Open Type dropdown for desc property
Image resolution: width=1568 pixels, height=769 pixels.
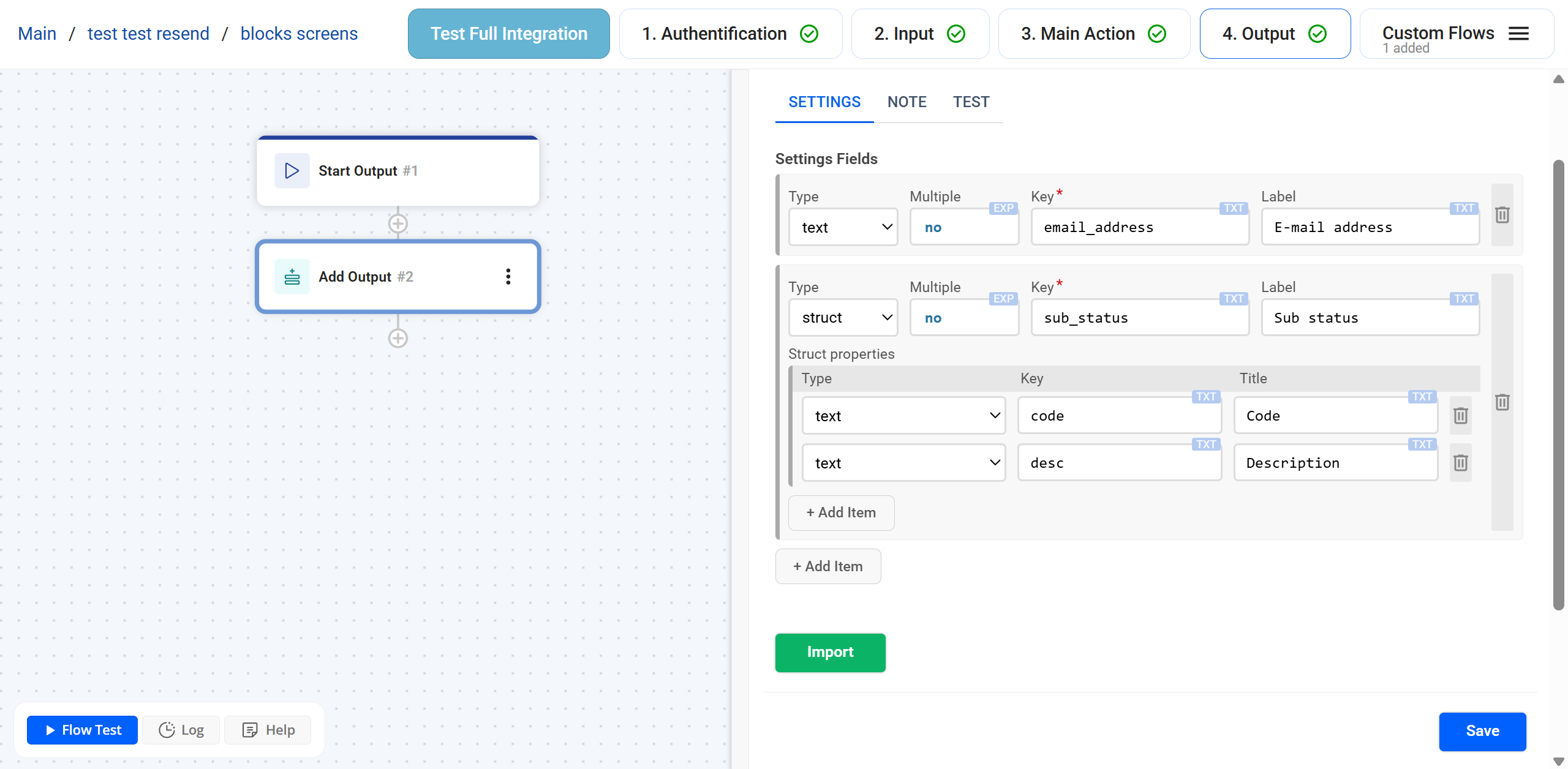903,463
